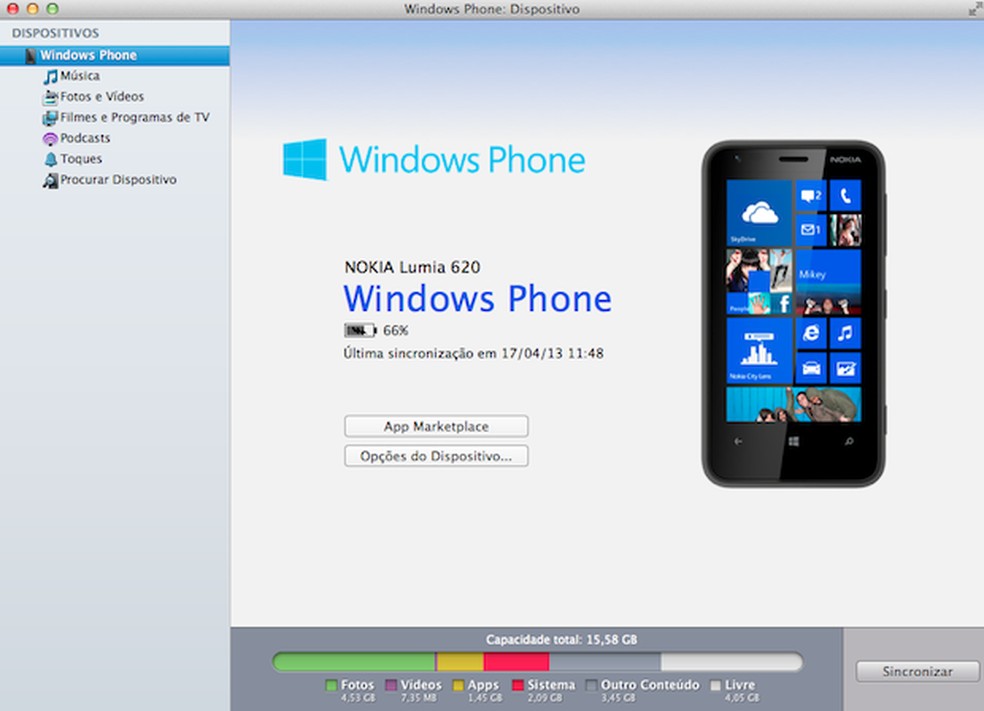Open Opções do Dispositivo dialog
The width and height of the screenshot is (984, 711).
click(436, 456)
